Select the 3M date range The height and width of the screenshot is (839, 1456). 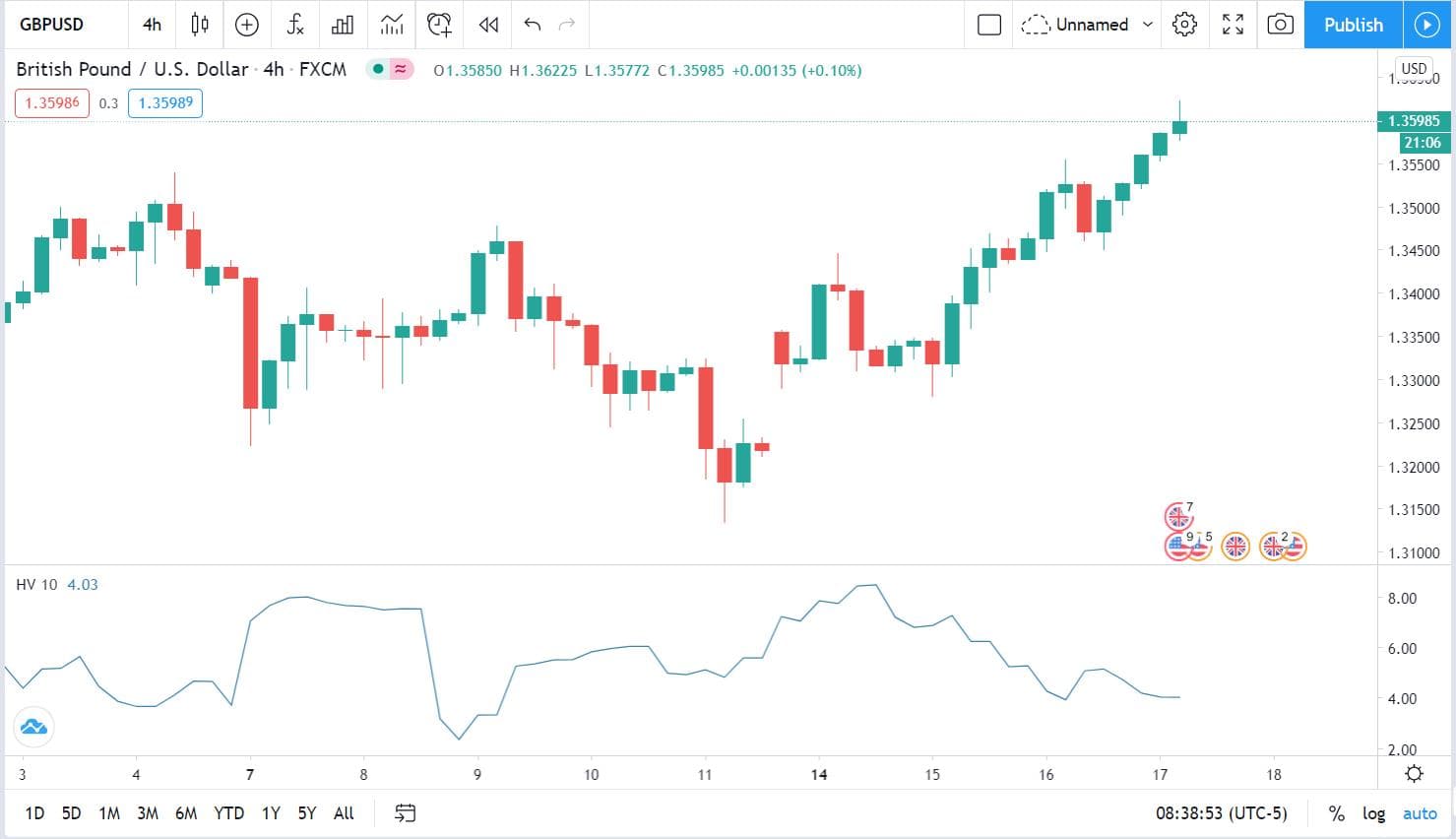pyautogui.click(x=148, y=813)
